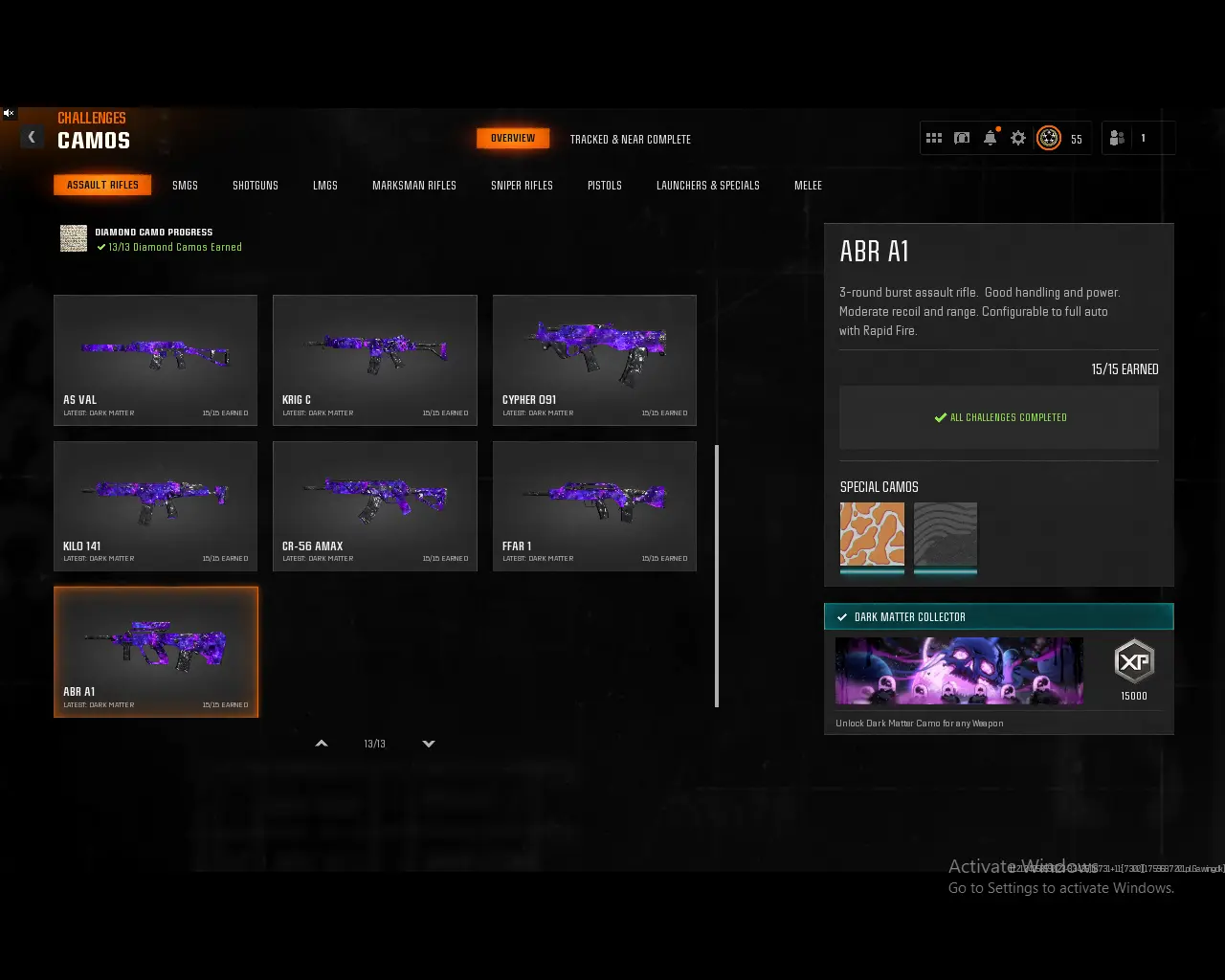
Task: Open the grid menu icon
Action: [x=934, y=139]
